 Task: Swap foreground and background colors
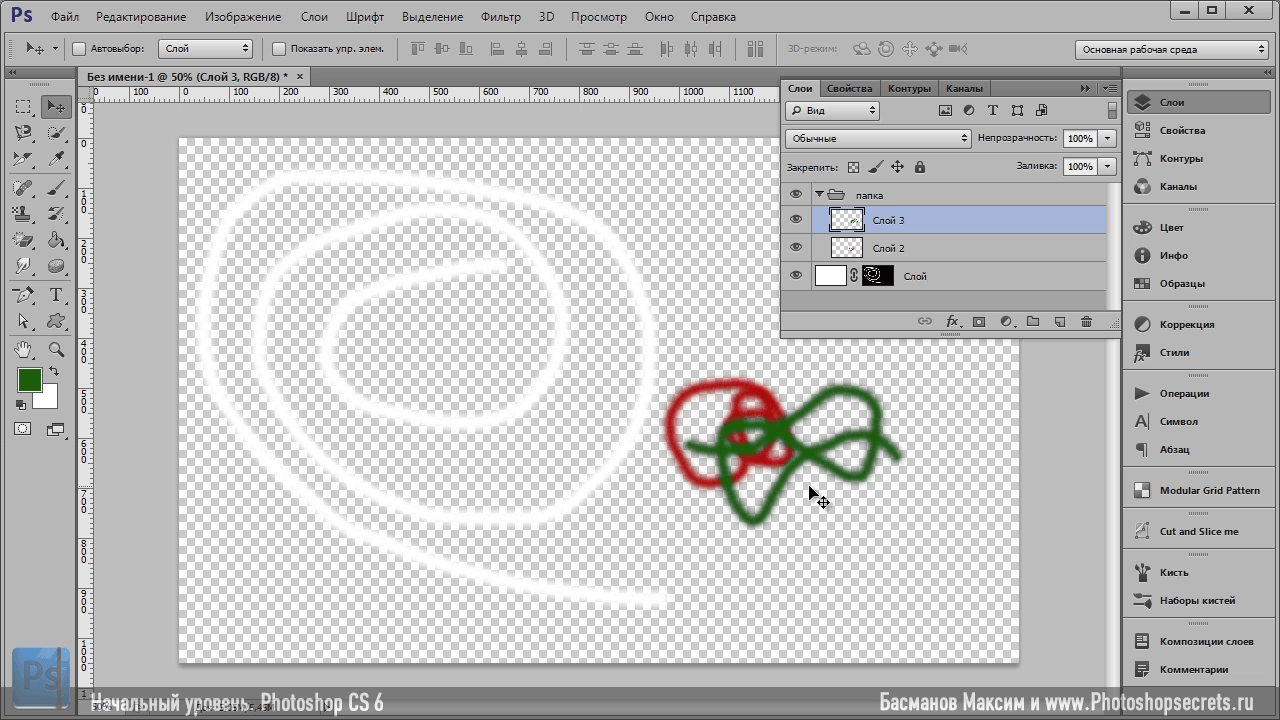(54, 372)
